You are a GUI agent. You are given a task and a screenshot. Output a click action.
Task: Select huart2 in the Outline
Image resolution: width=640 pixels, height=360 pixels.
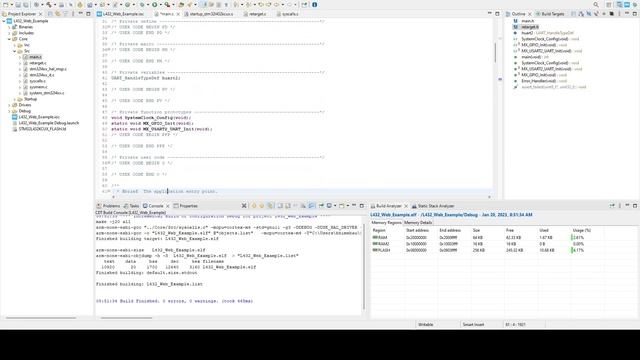(x=527, y=33)
